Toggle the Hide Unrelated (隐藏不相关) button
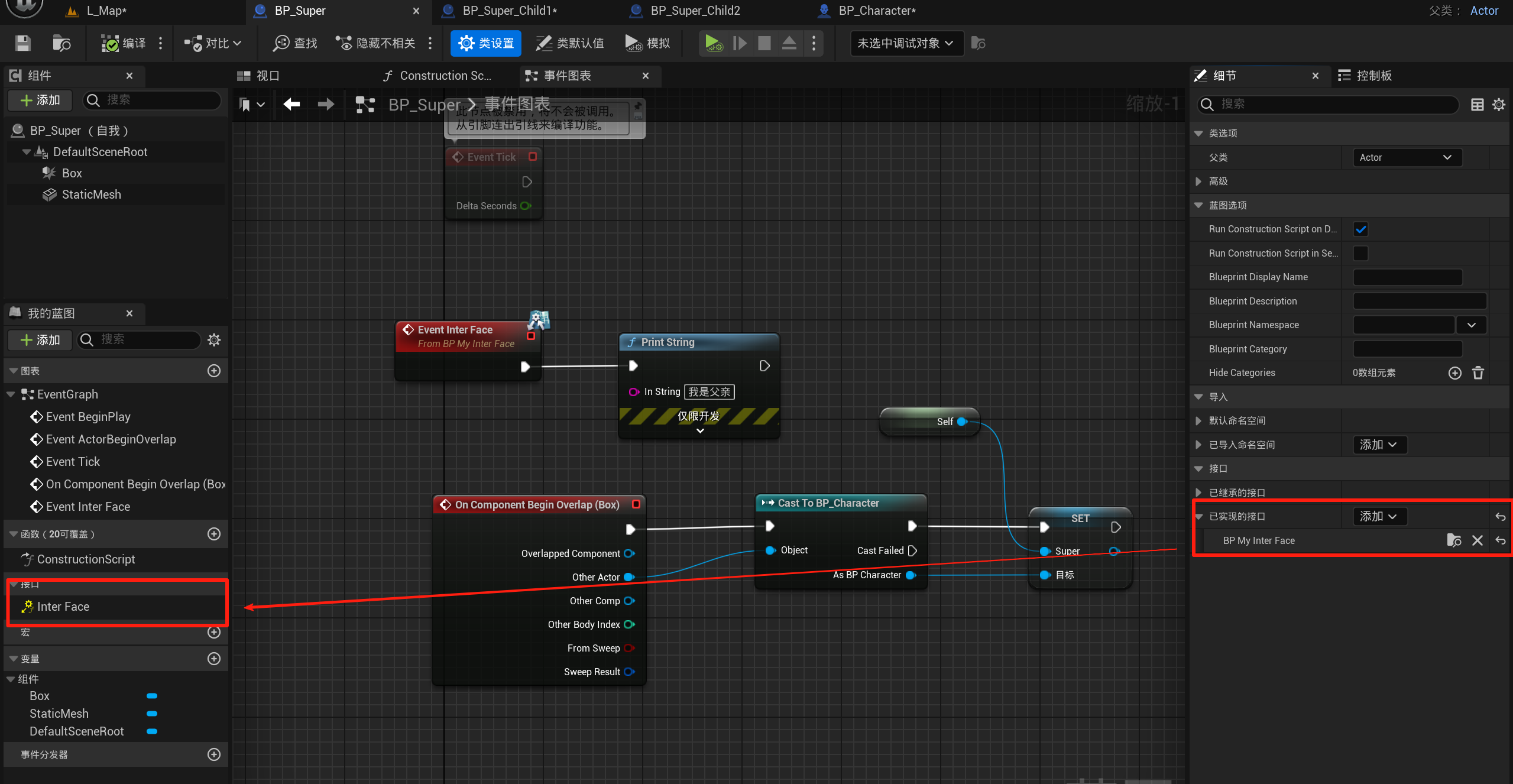The height and width of the screenshot is (784, 1513). tap(376, 43)
